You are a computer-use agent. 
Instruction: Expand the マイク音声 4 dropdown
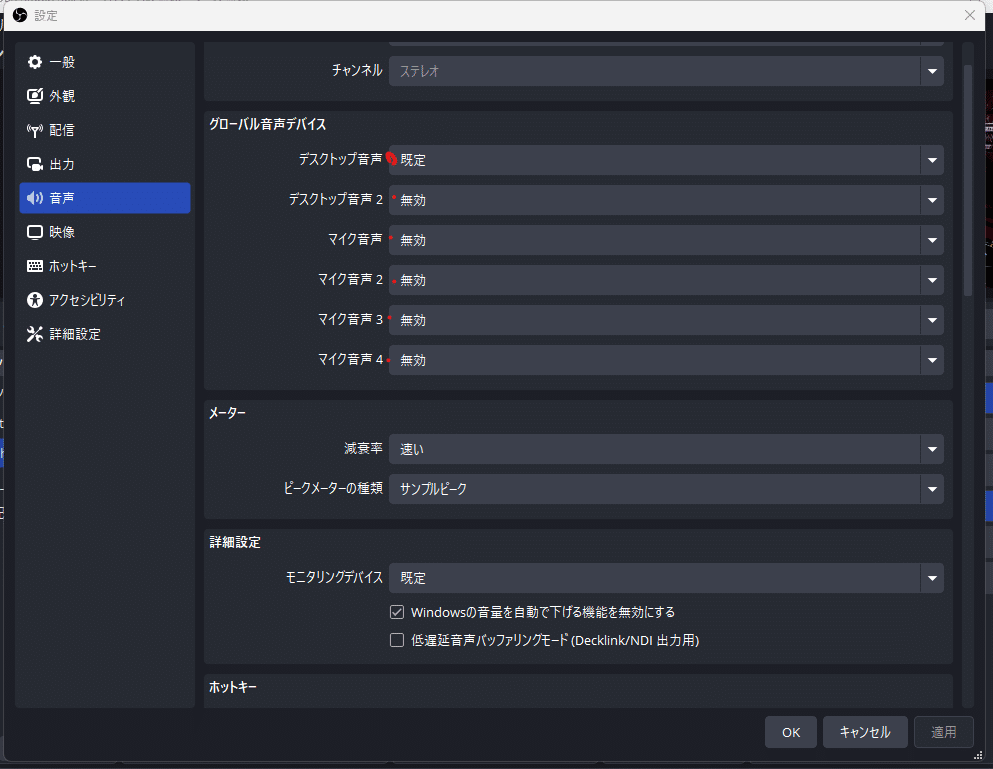[666, 360]
